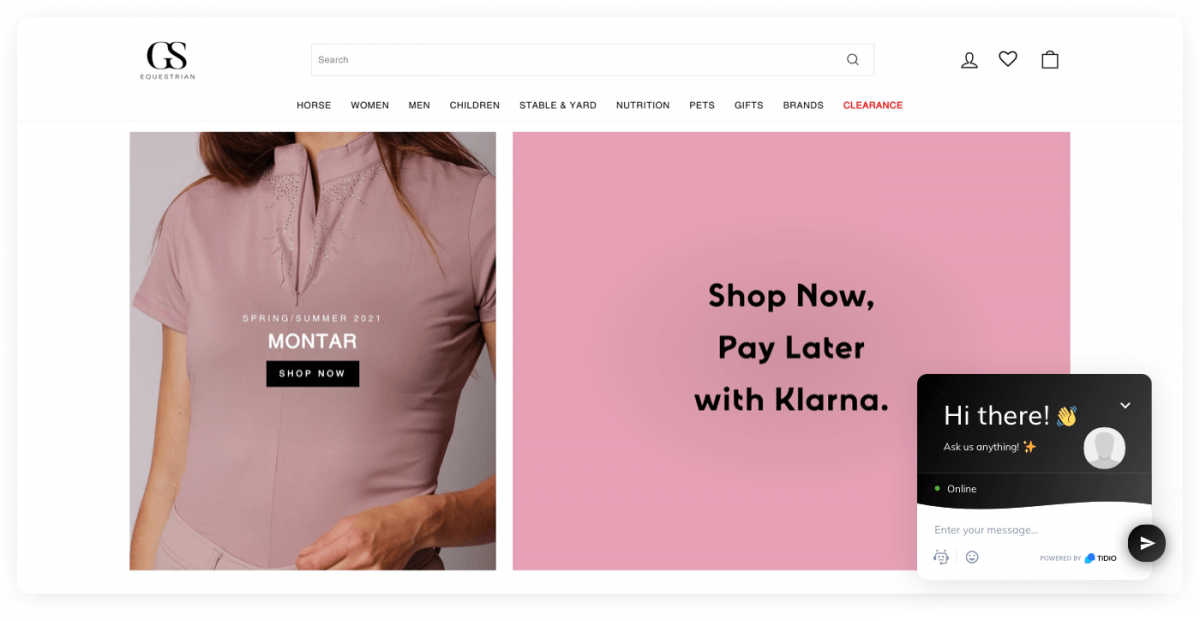
Task: Open the Klarna pink banner
Action: 791,351
